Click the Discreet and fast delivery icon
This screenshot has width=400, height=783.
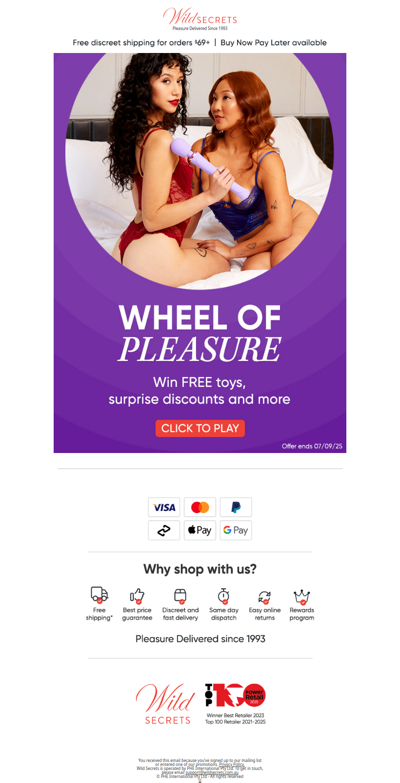point(180,595)
